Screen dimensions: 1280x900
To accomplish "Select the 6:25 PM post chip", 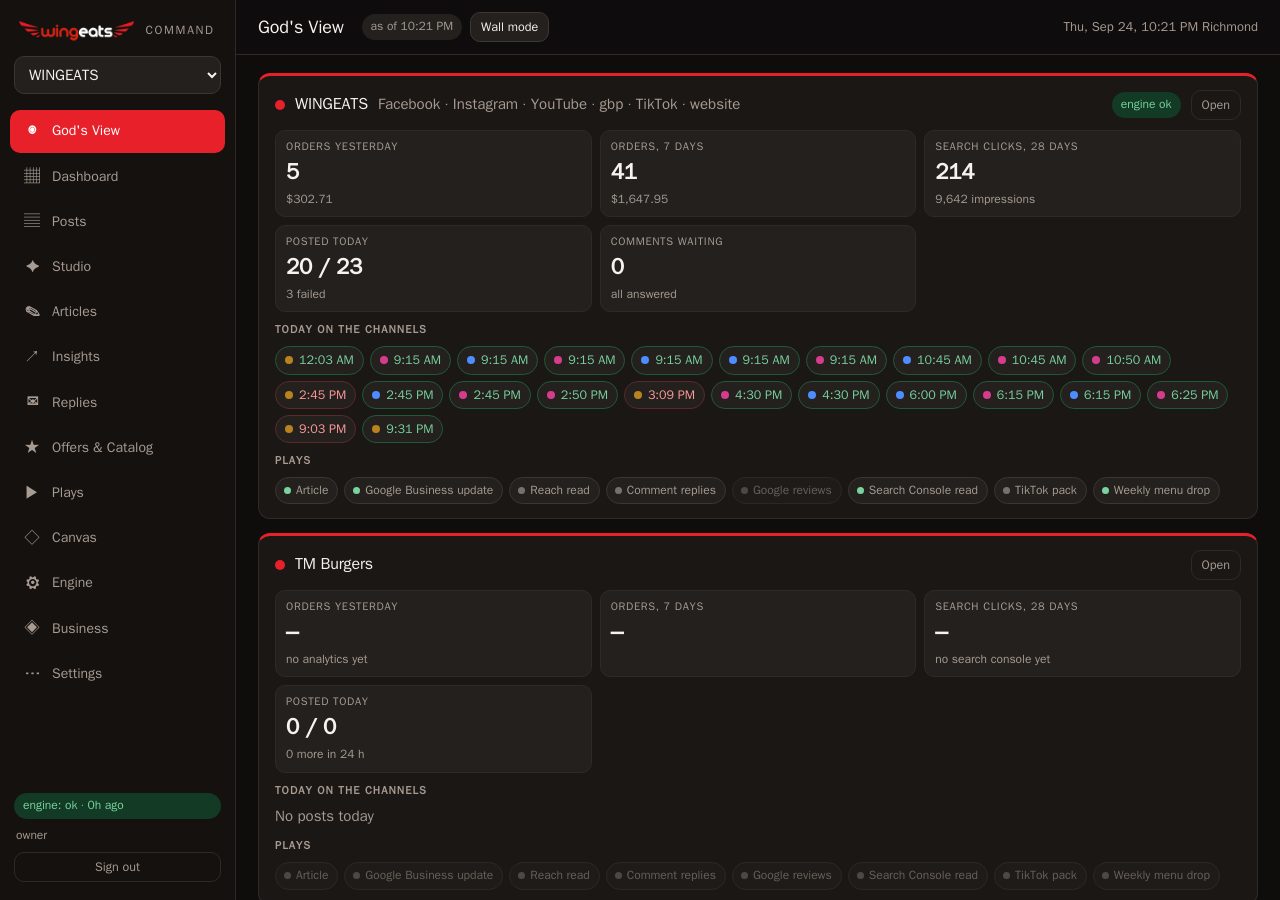I will [1187, 395].
